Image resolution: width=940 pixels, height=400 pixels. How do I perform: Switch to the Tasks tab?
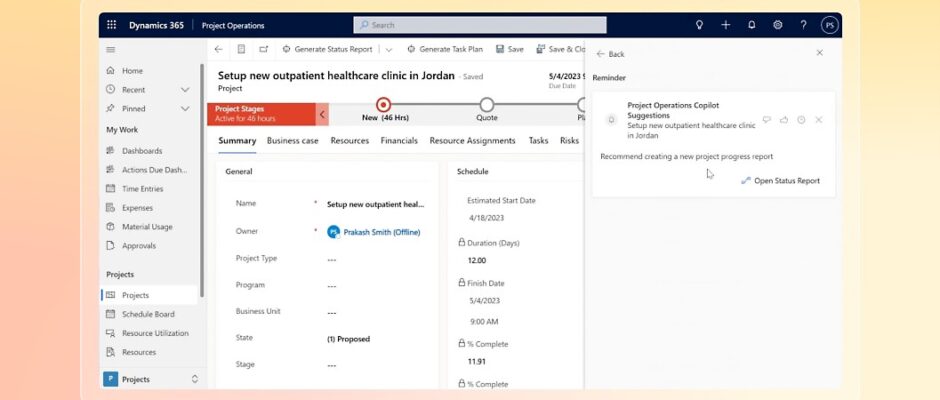click(538, 141)
